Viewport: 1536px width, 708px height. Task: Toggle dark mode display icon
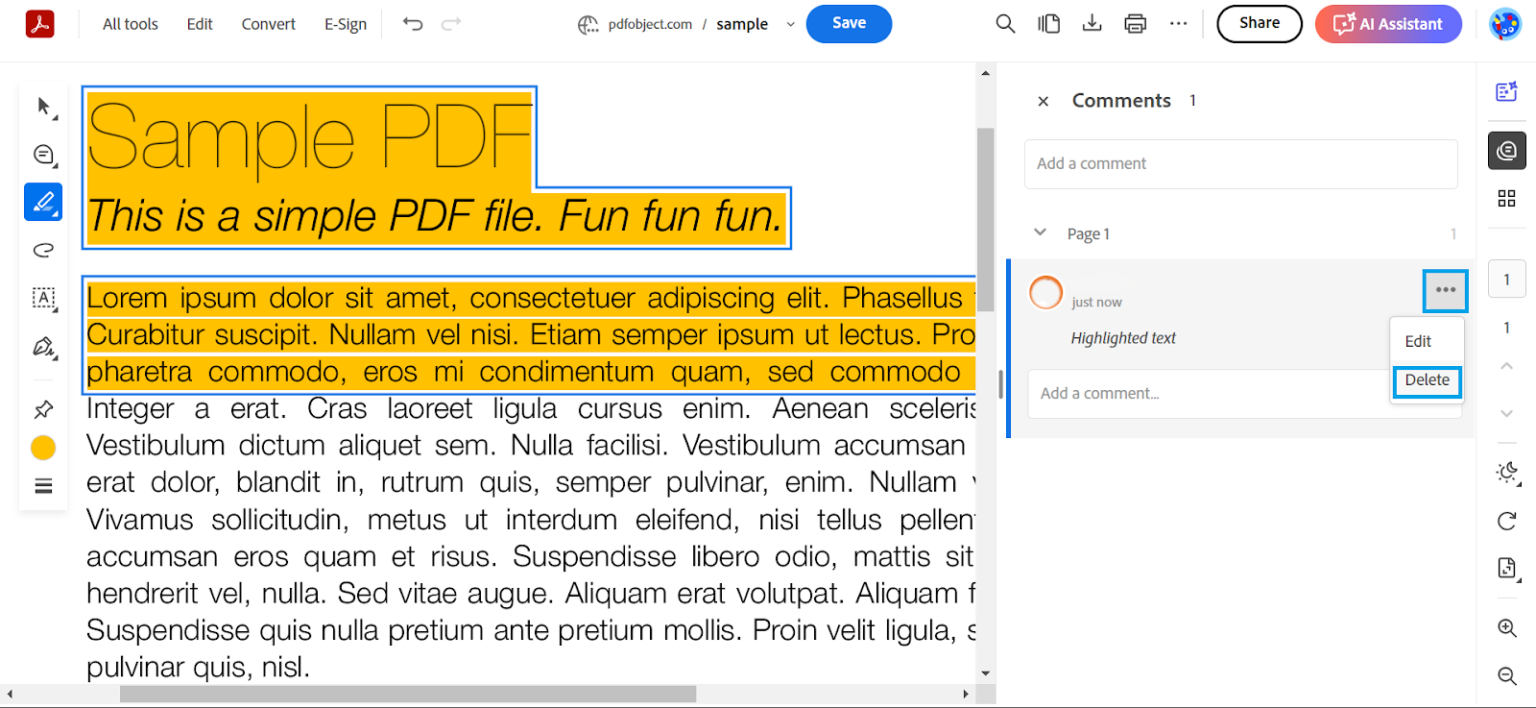click(1507, 473)
